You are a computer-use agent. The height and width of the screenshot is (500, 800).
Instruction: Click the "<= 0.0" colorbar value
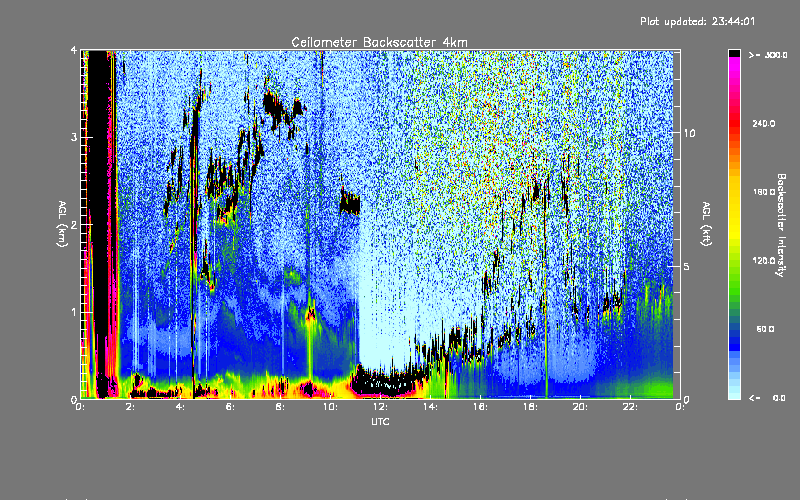[767, 397]
